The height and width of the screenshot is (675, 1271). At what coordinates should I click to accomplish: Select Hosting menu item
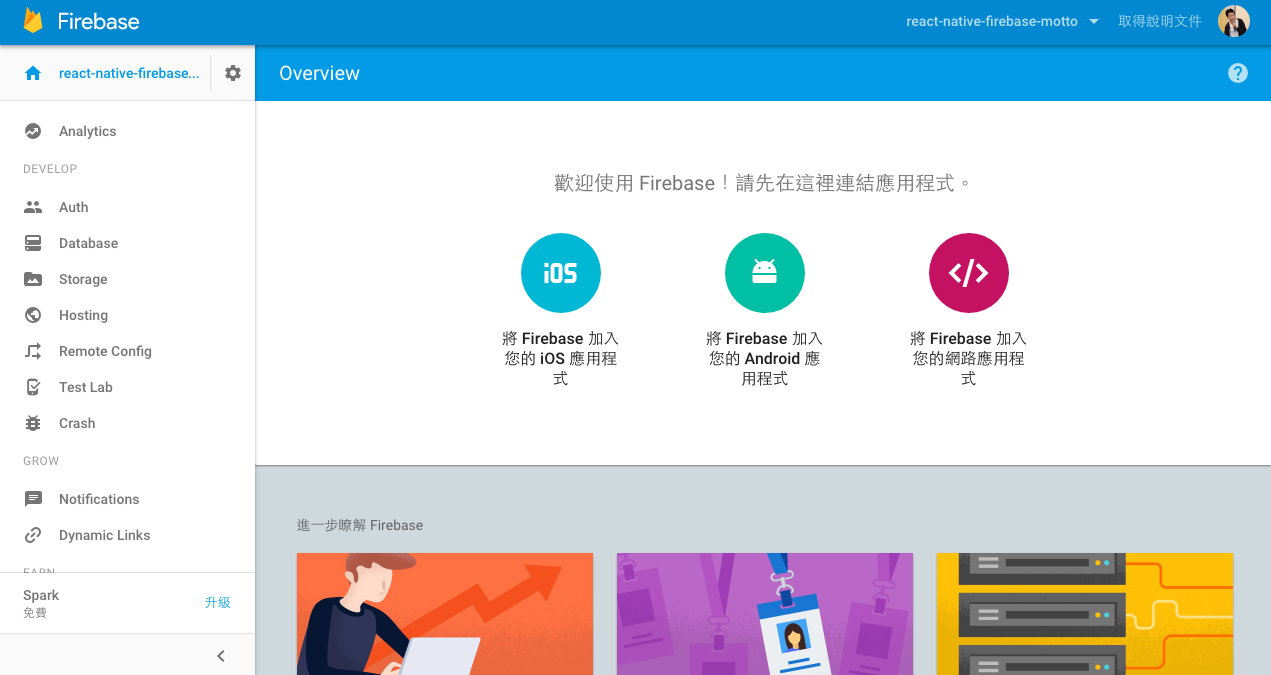(83, 315)
